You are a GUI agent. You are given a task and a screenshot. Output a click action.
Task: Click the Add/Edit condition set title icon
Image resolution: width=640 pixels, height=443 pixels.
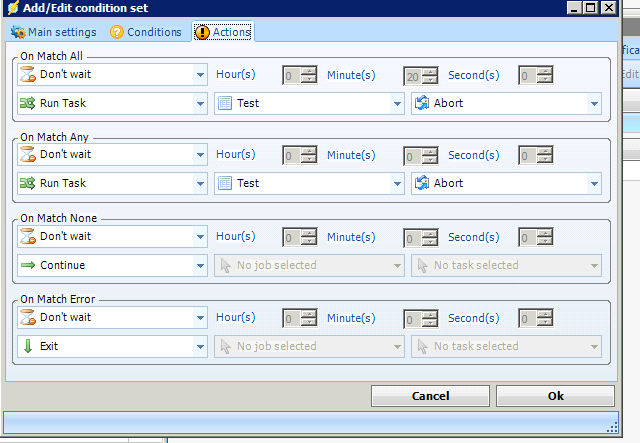(11, 8)
